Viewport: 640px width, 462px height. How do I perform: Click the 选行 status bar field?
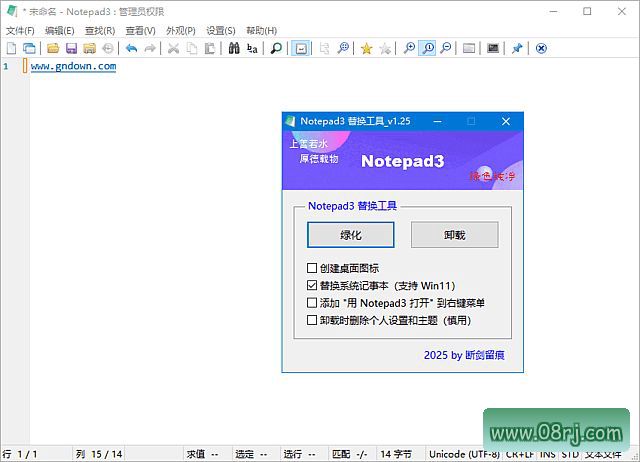coord(304,454)
